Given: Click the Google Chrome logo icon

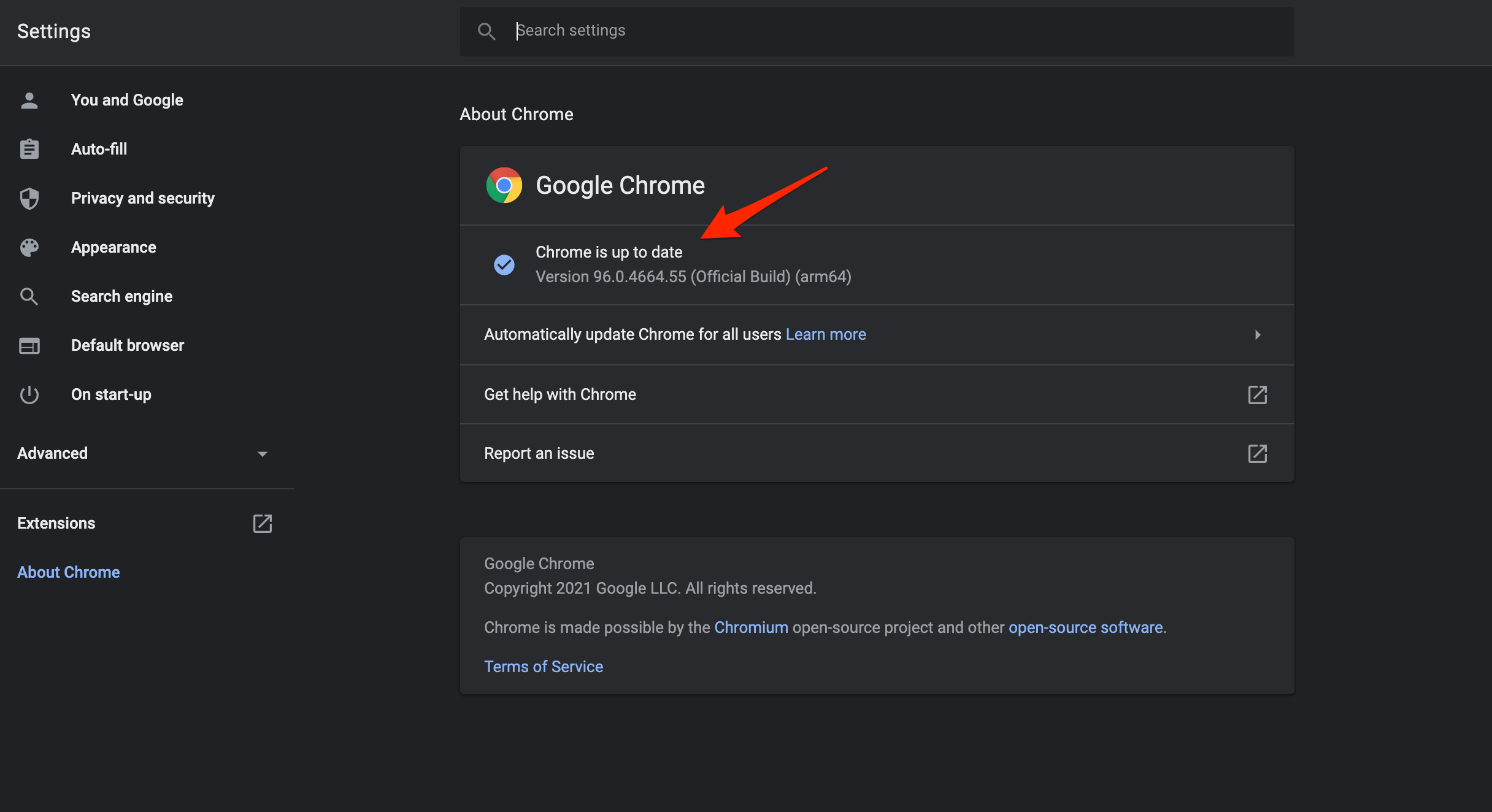Looking at the screenshot, I should pos(503,184).
